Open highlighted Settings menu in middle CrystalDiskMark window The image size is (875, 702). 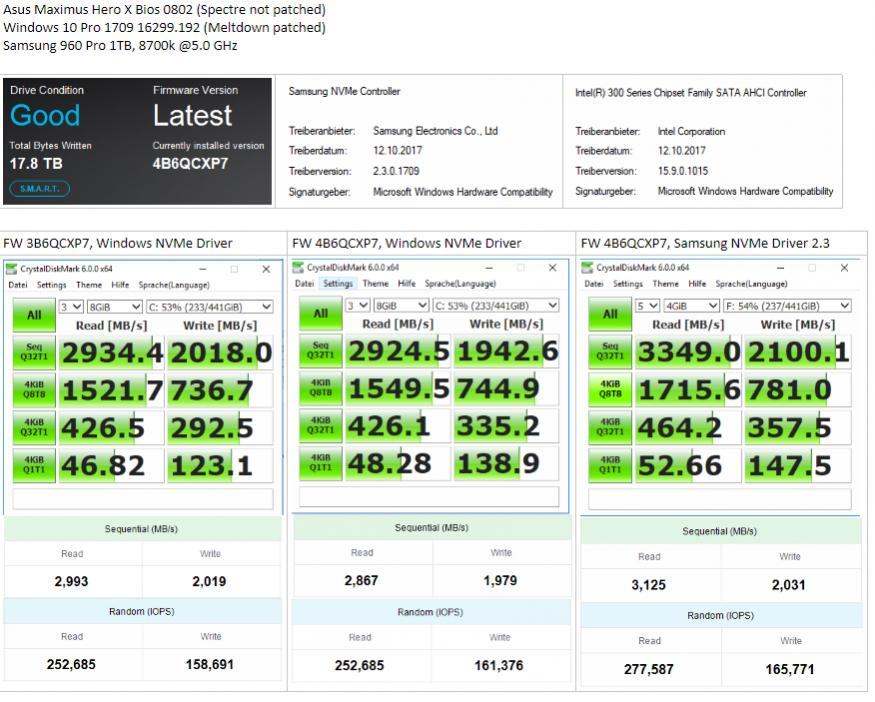pyautogui.click(x=338, y=283)
